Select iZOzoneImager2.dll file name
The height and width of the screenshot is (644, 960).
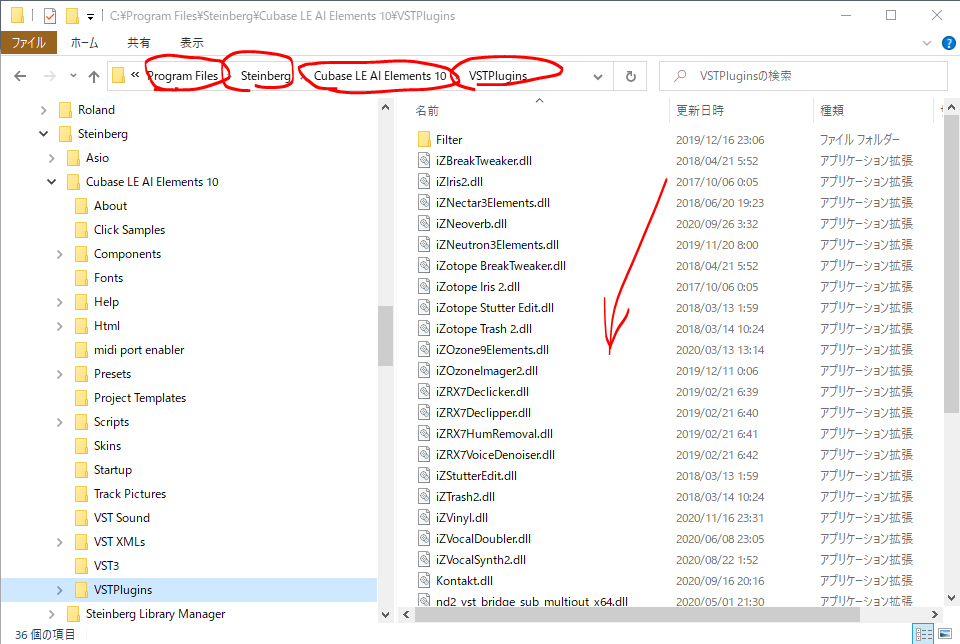[487, 371]
